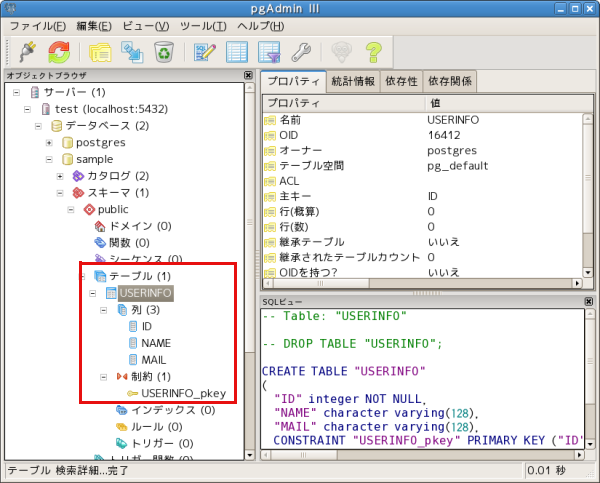Screen dimensions: 600x483
Task: Expand the postgres database node
Action: point(49,143)
